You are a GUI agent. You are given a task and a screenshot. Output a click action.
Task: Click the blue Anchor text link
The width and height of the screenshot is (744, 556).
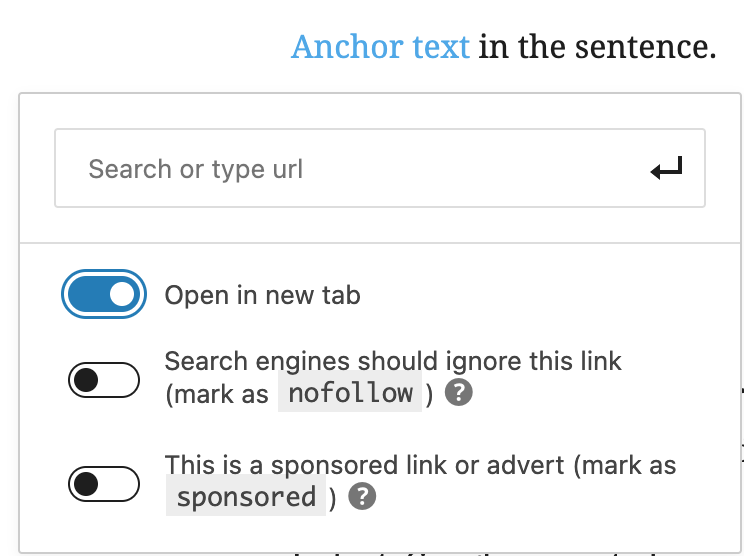[x=380, y=46]
